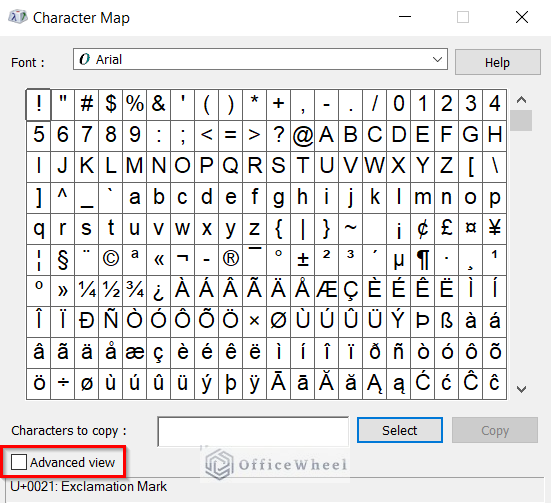The width and height of the screenshot is (551, 503).
Task: Pick the uppercase Thorn Þ character
Action: (422, 322)
